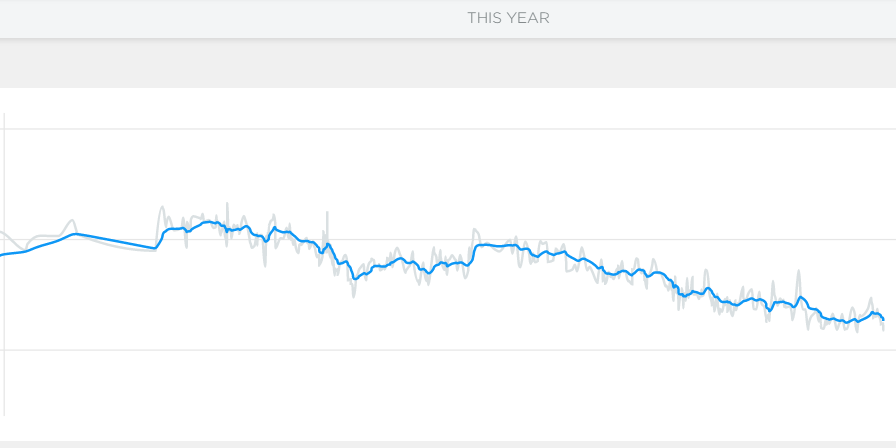Click the flat blue plateau after the mid-chart jump
Viewport: 896px width, 448px height.
(496, 245)
